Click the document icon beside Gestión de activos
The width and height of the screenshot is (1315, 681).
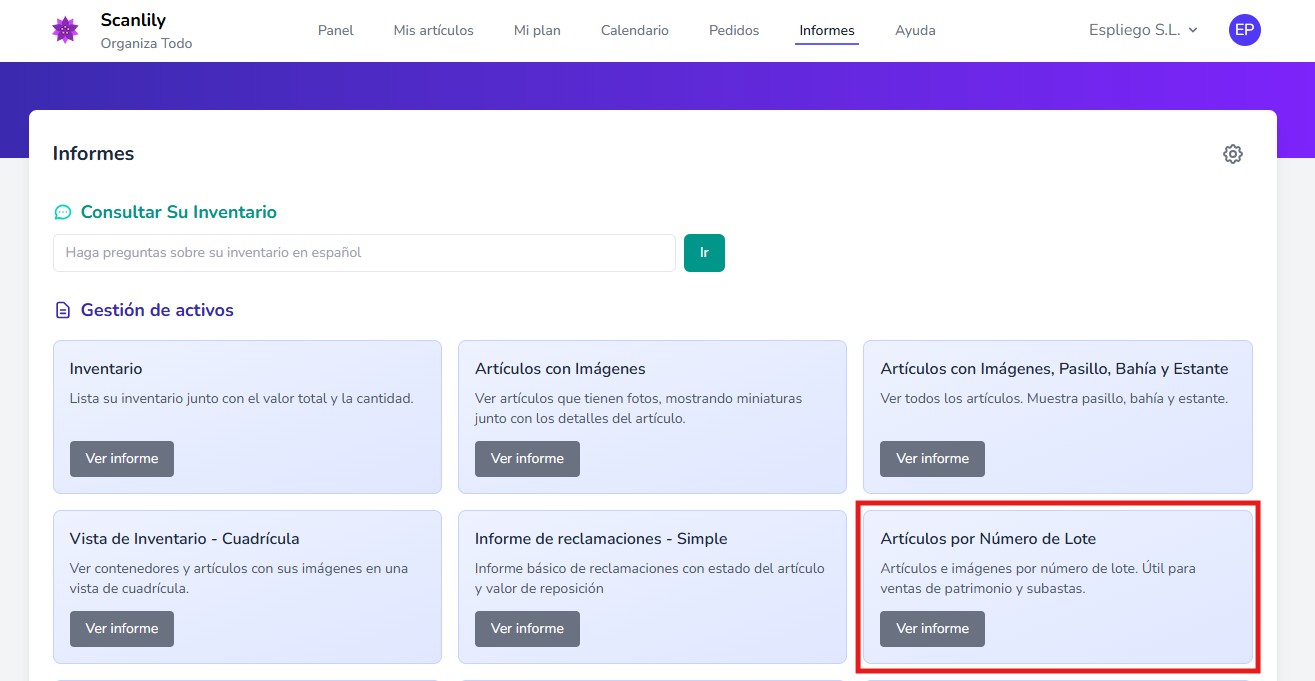[63, 310]
